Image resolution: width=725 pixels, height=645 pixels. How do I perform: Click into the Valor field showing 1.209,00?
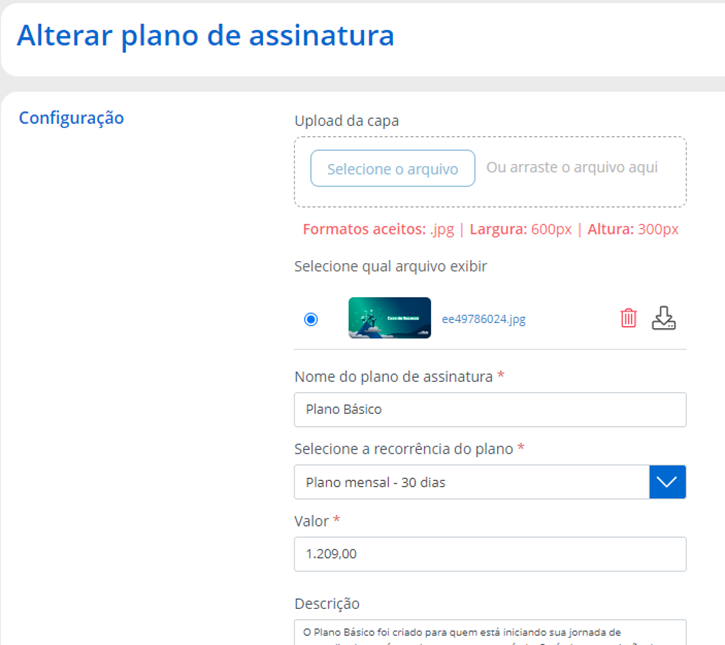[x=490, y=554]
